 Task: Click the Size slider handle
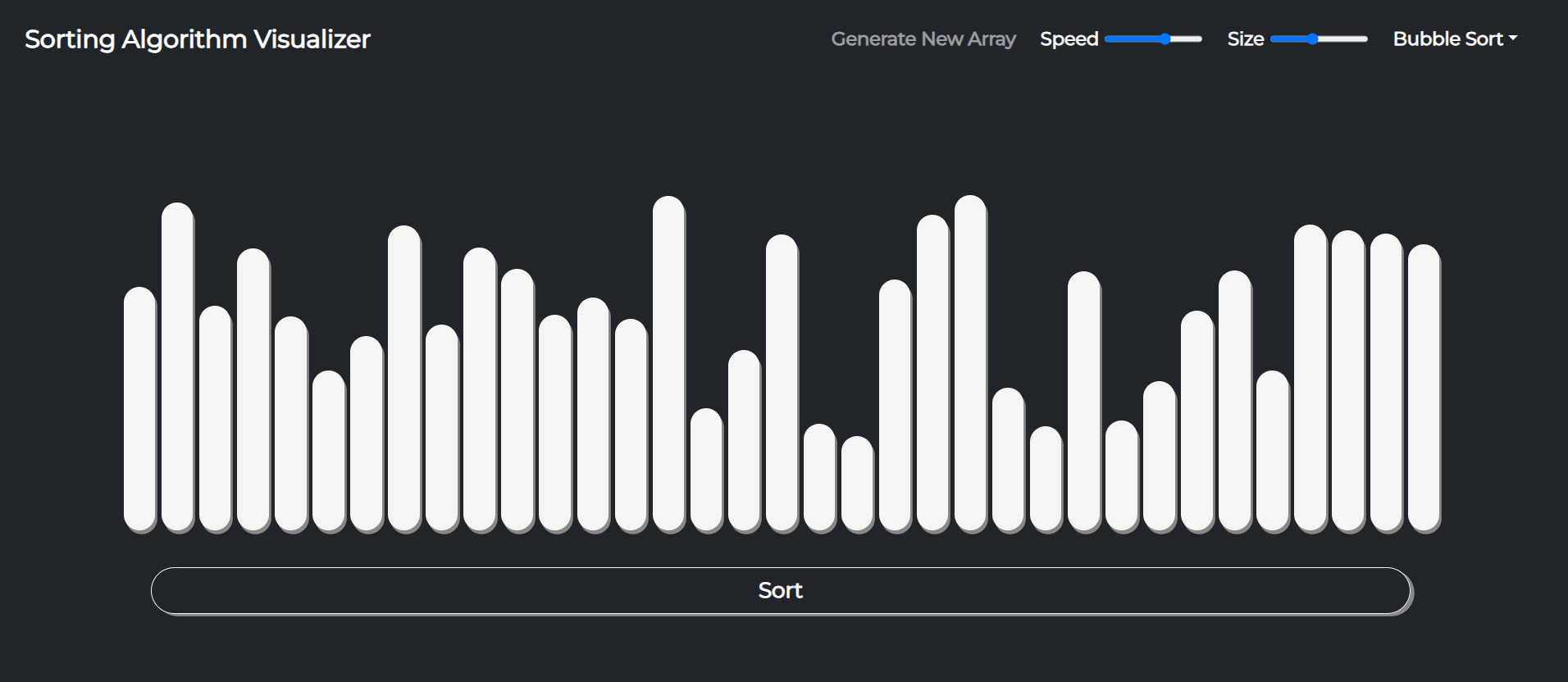tap(1313, 39)
